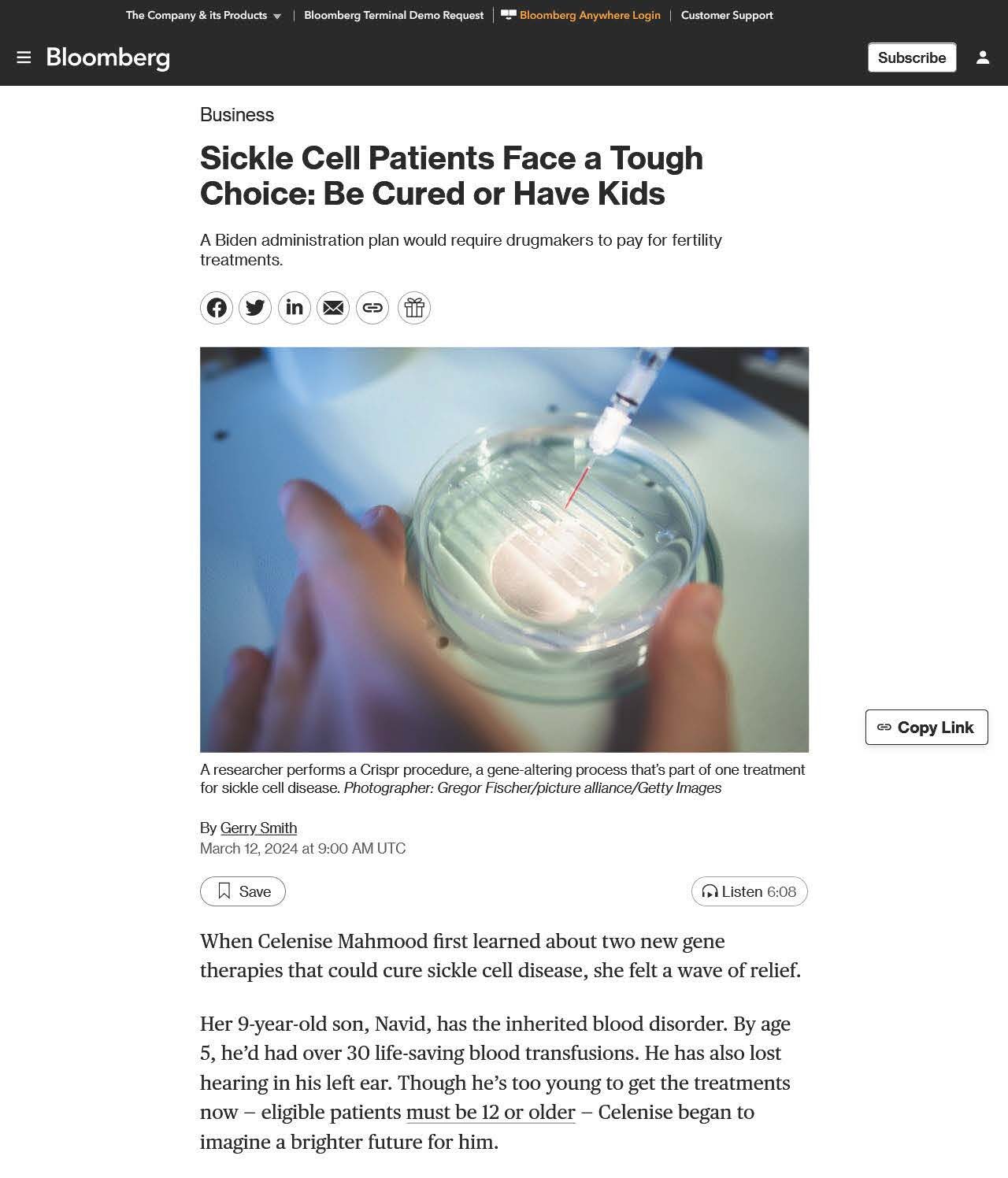Click the copy link chain icon

(x=372, y=307)
